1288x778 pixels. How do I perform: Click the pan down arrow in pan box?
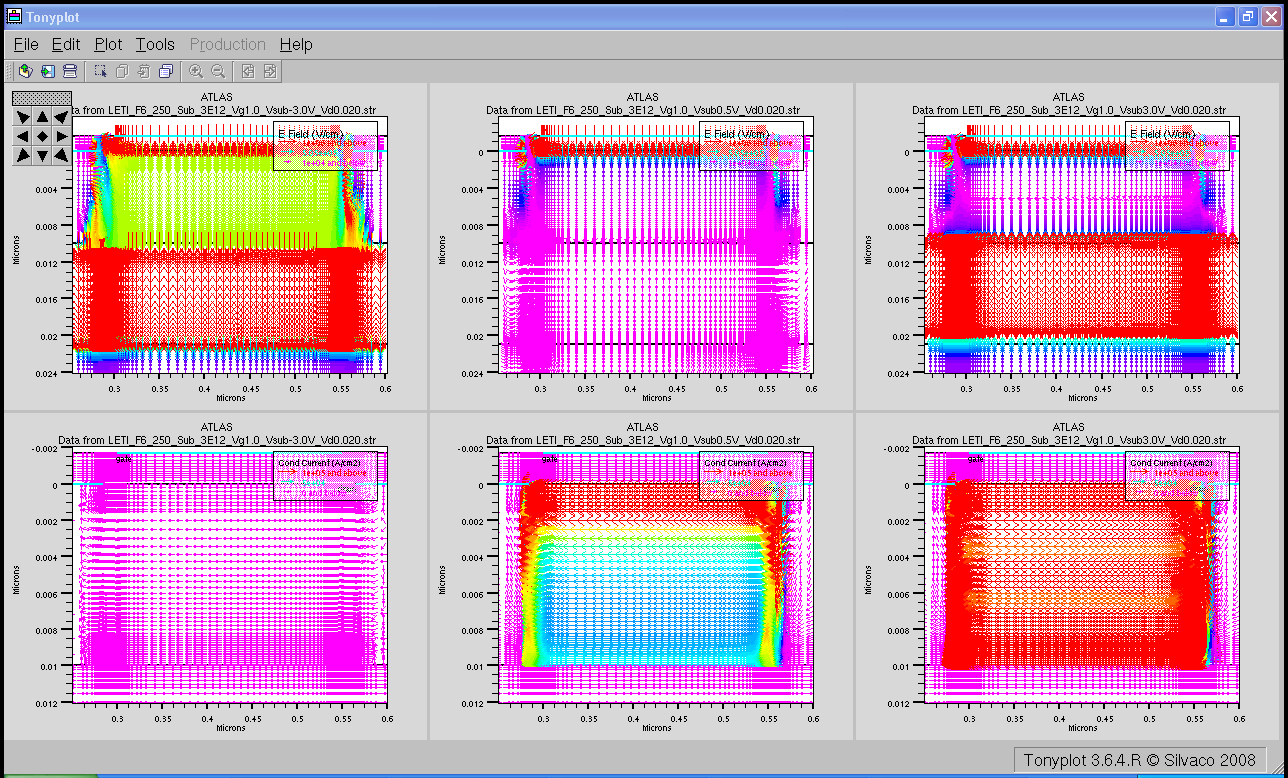(42, 155)
